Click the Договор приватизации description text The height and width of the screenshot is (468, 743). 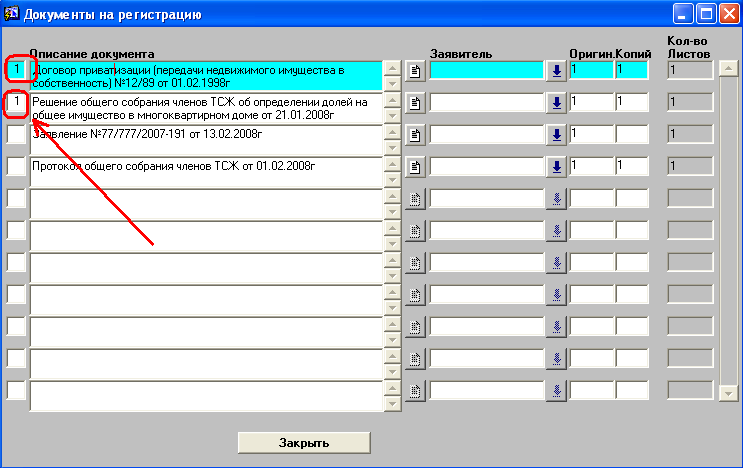coord(206,76)
